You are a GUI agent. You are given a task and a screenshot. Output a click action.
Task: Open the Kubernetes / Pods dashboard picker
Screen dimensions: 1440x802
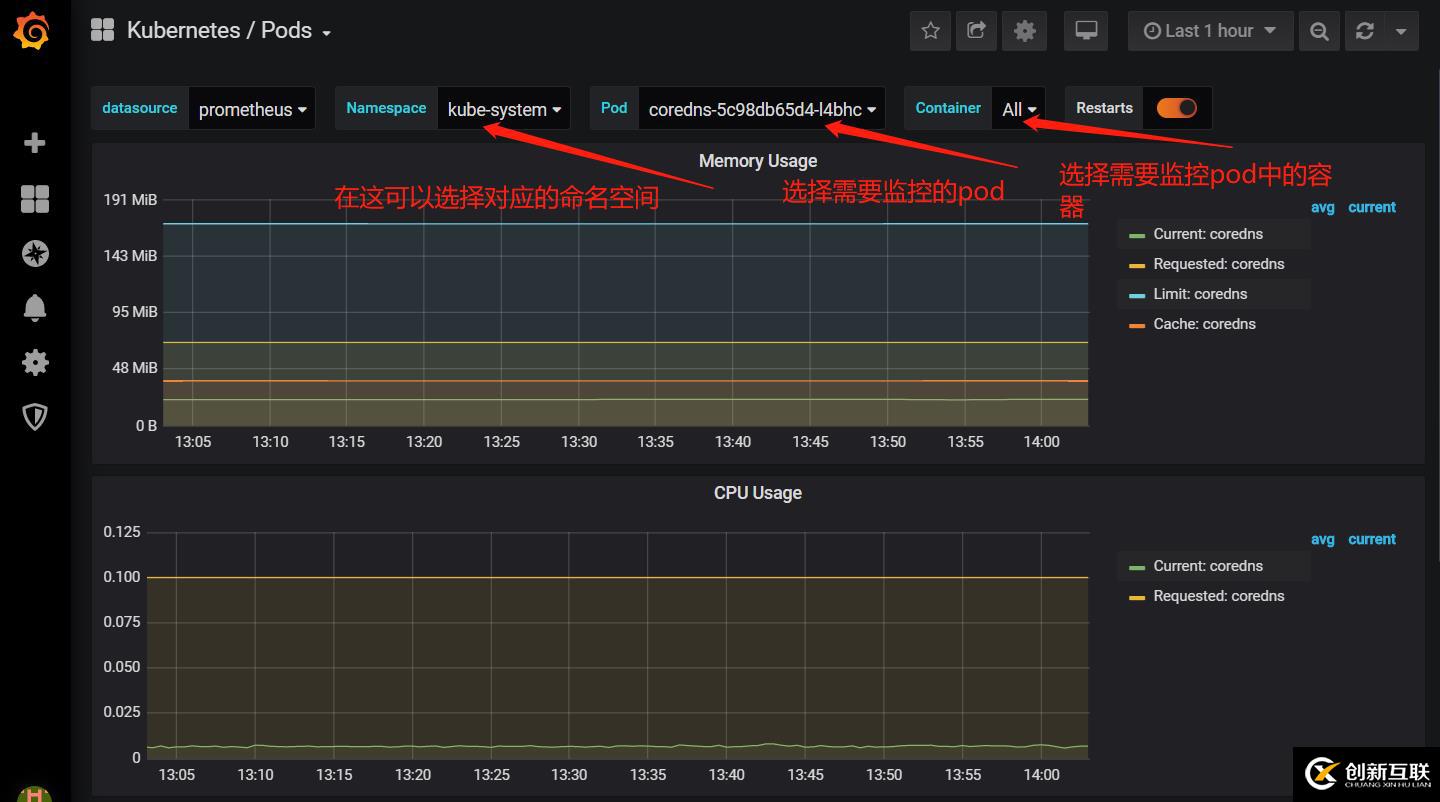coord(229,30)
